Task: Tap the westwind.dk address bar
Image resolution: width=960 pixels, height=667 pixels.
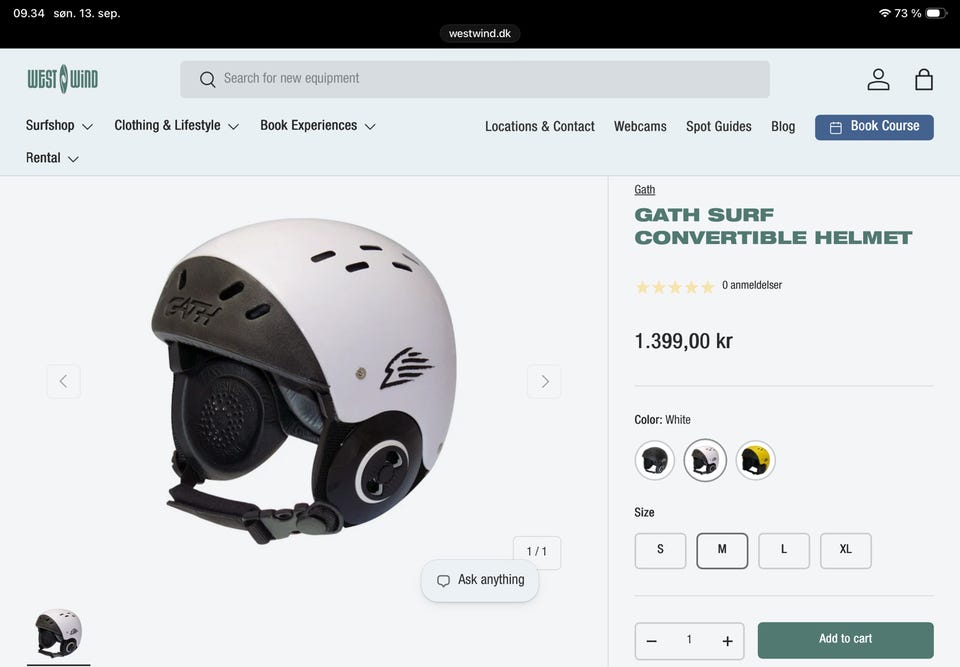Action: point(480,33)
